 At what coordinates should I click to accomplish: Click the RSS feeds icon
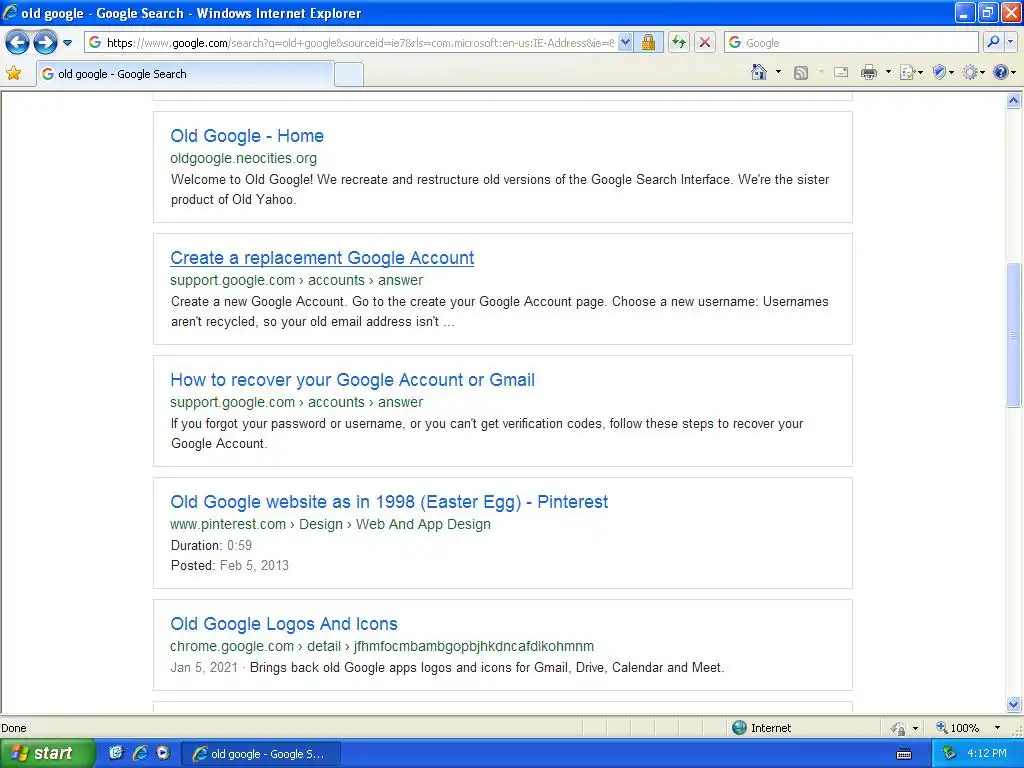pos(801,72)
